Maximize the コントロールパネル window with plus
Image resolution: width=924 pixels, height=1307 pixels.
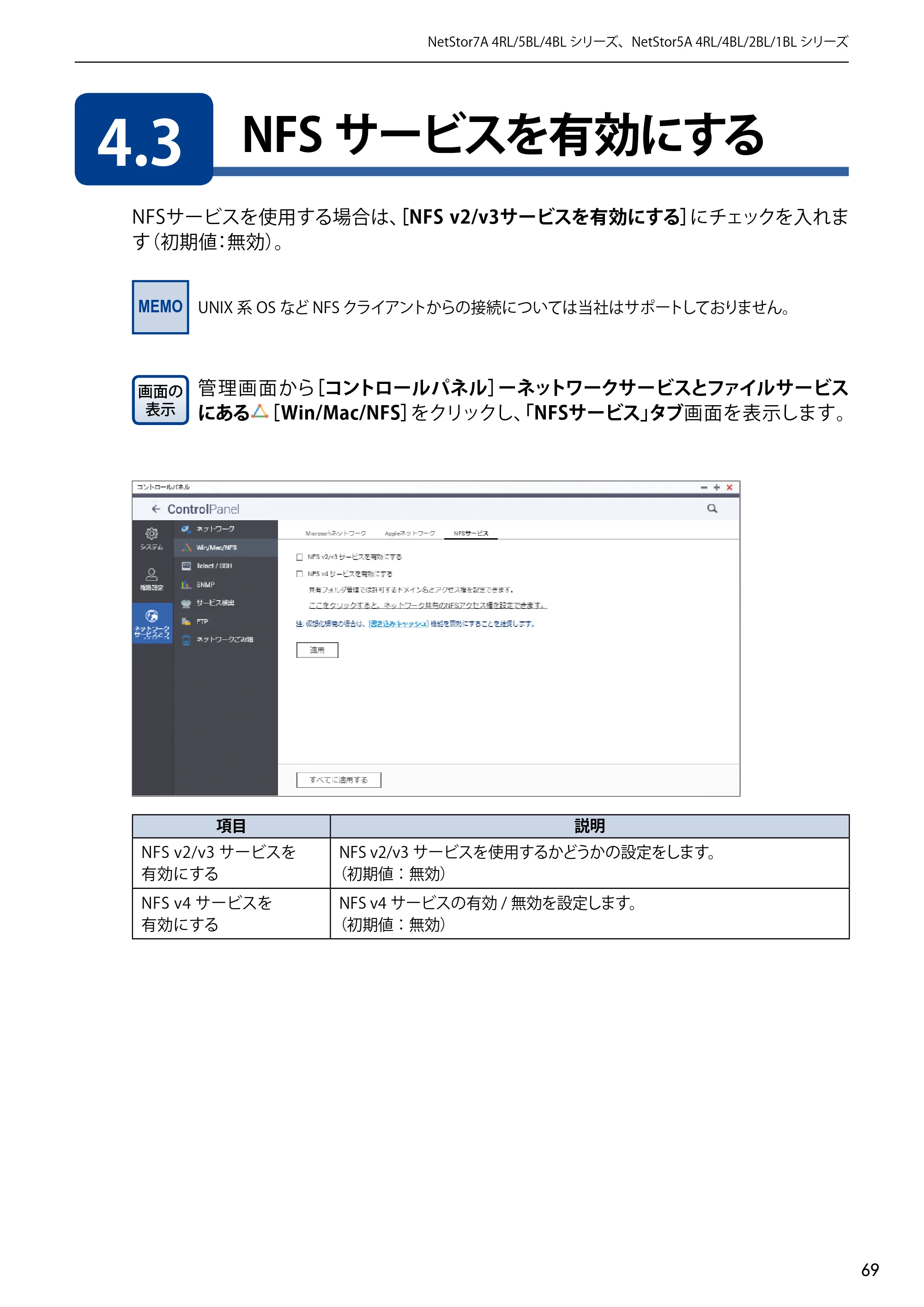pyautogui.click(x=717, y=487)
